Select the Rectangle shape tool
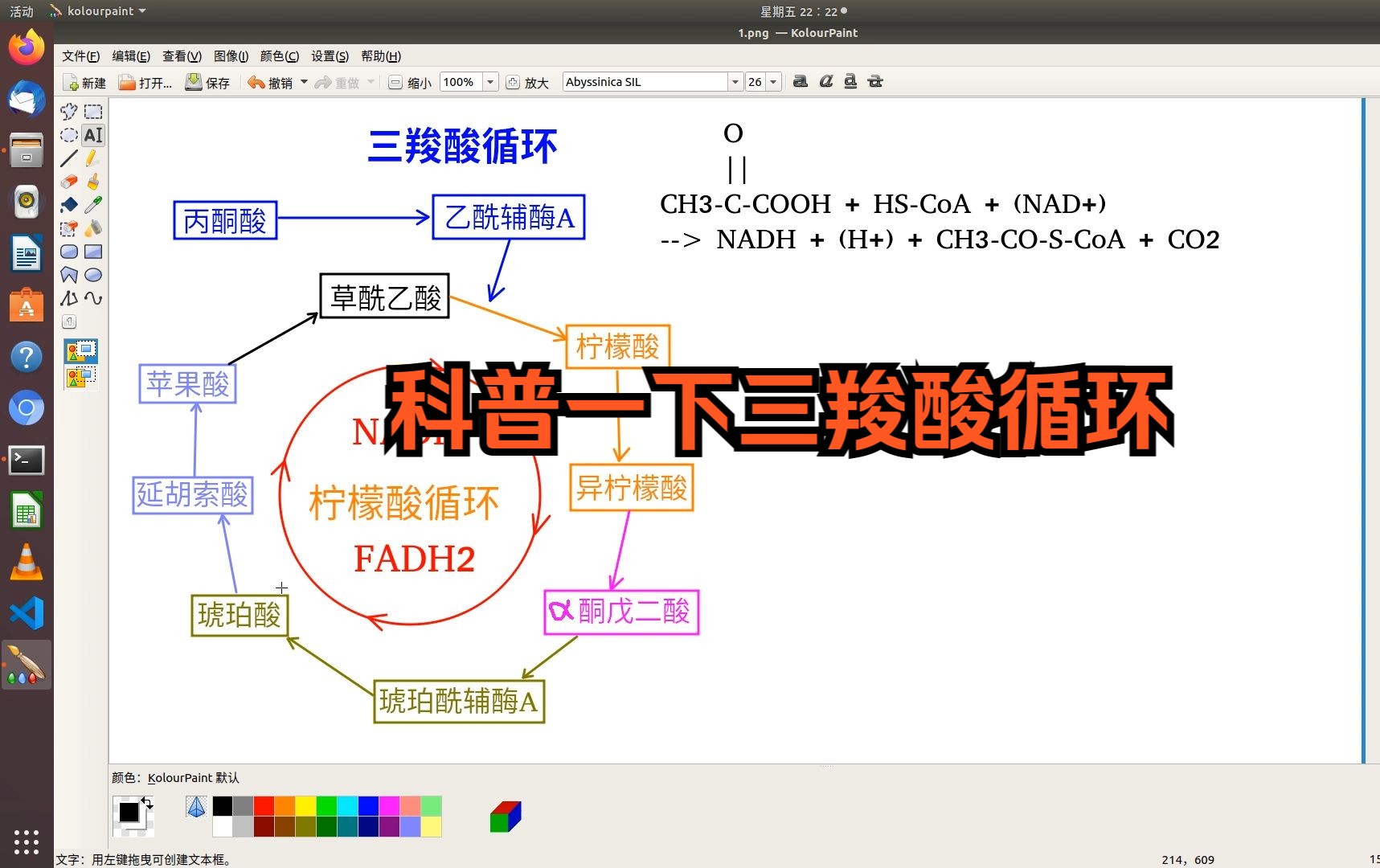1380x868 pixels. [93, 252]
